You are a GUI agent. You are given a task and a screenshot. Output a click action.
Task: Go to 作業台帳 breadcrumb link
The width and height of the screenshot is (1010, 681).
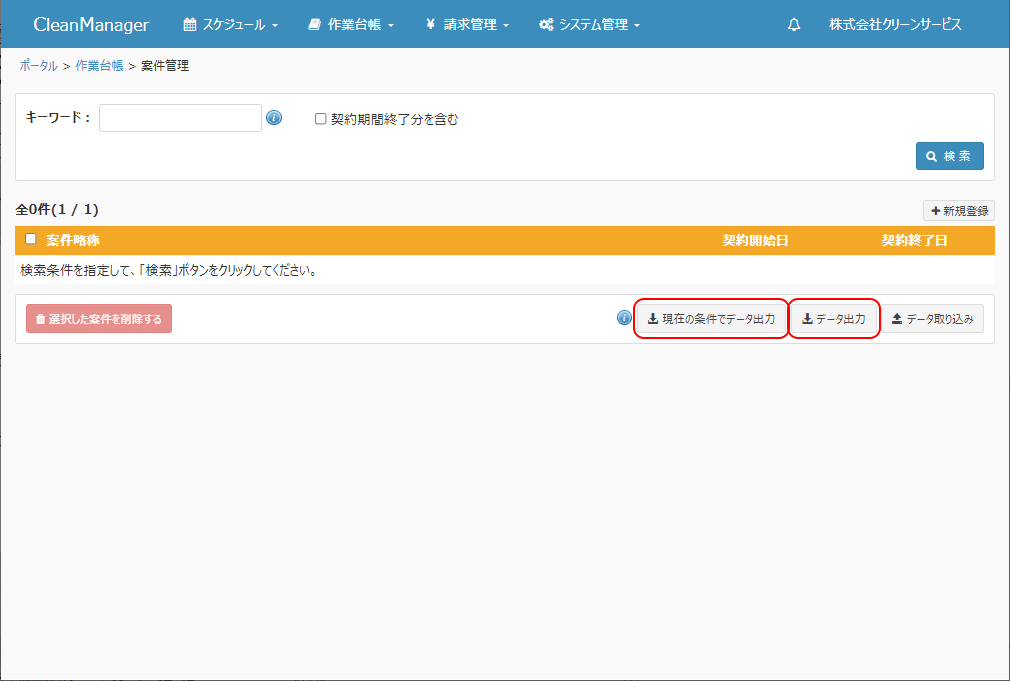coord(99,66)
